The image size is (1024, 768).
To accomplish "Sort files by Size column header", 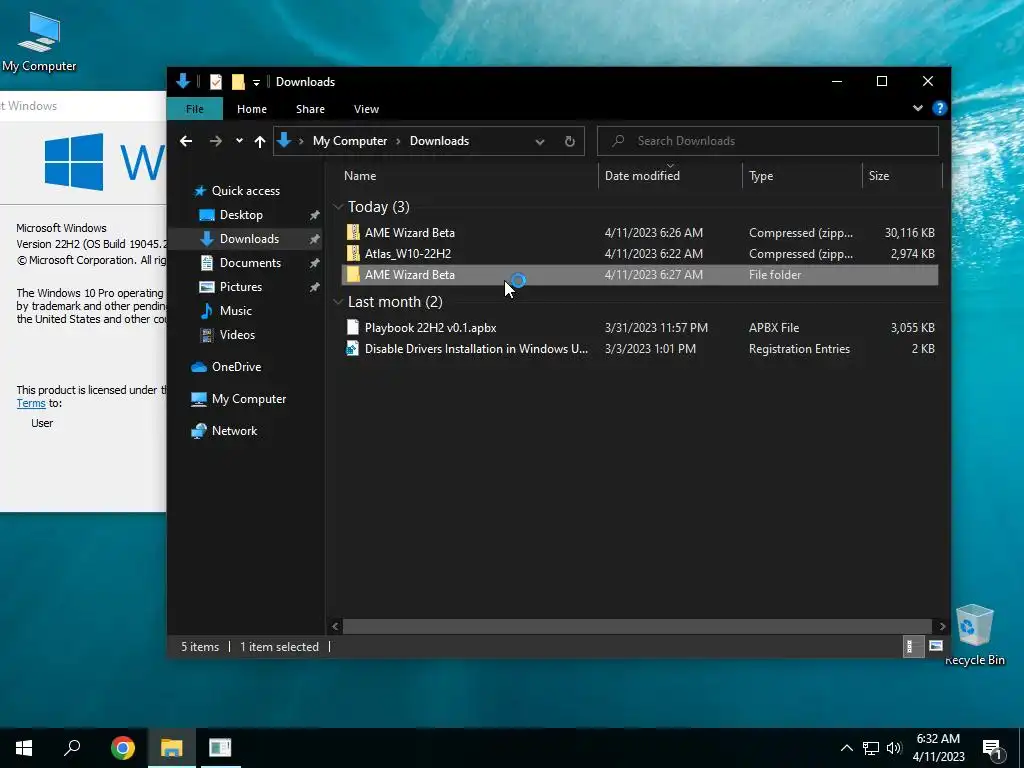I will pos(878,176).
